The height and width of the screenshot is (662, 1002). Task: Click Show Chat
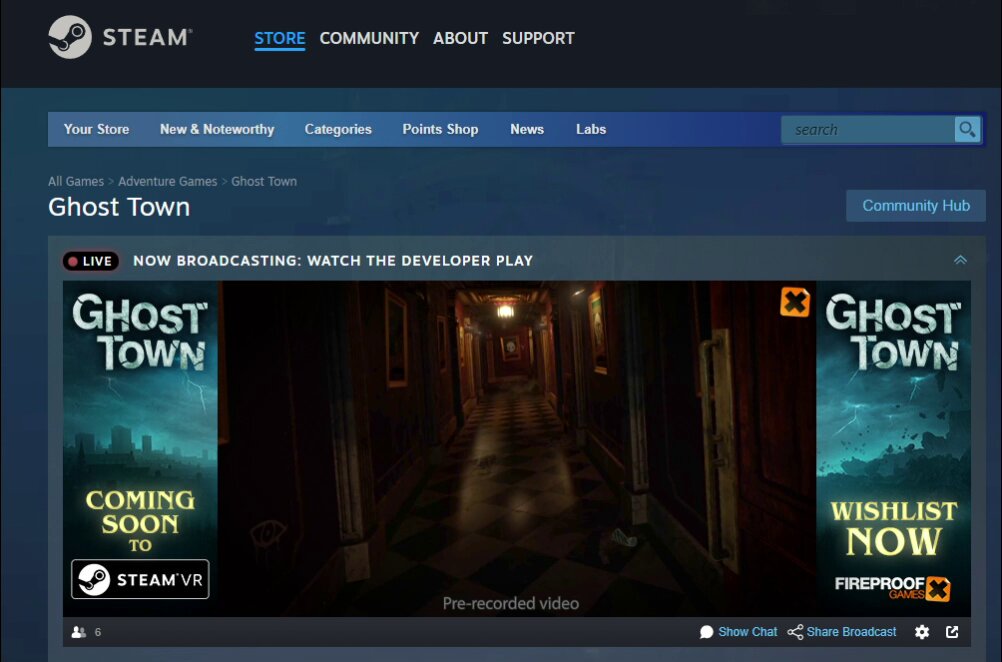(x=748, y=632)
